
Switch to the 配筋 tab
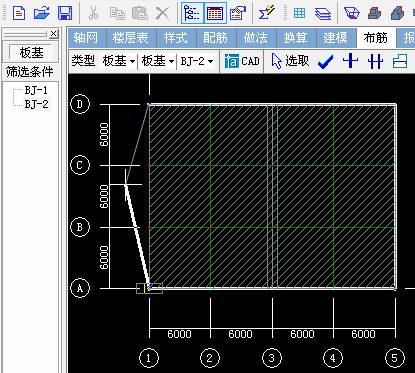(216, 38)
